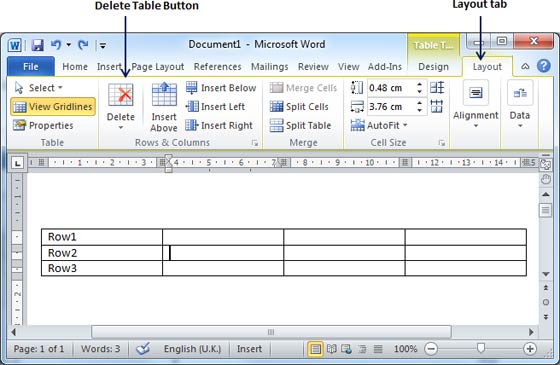Switch to the Table Tools Design tab
Screen dimensions: 560x365
tap(433, 66)
